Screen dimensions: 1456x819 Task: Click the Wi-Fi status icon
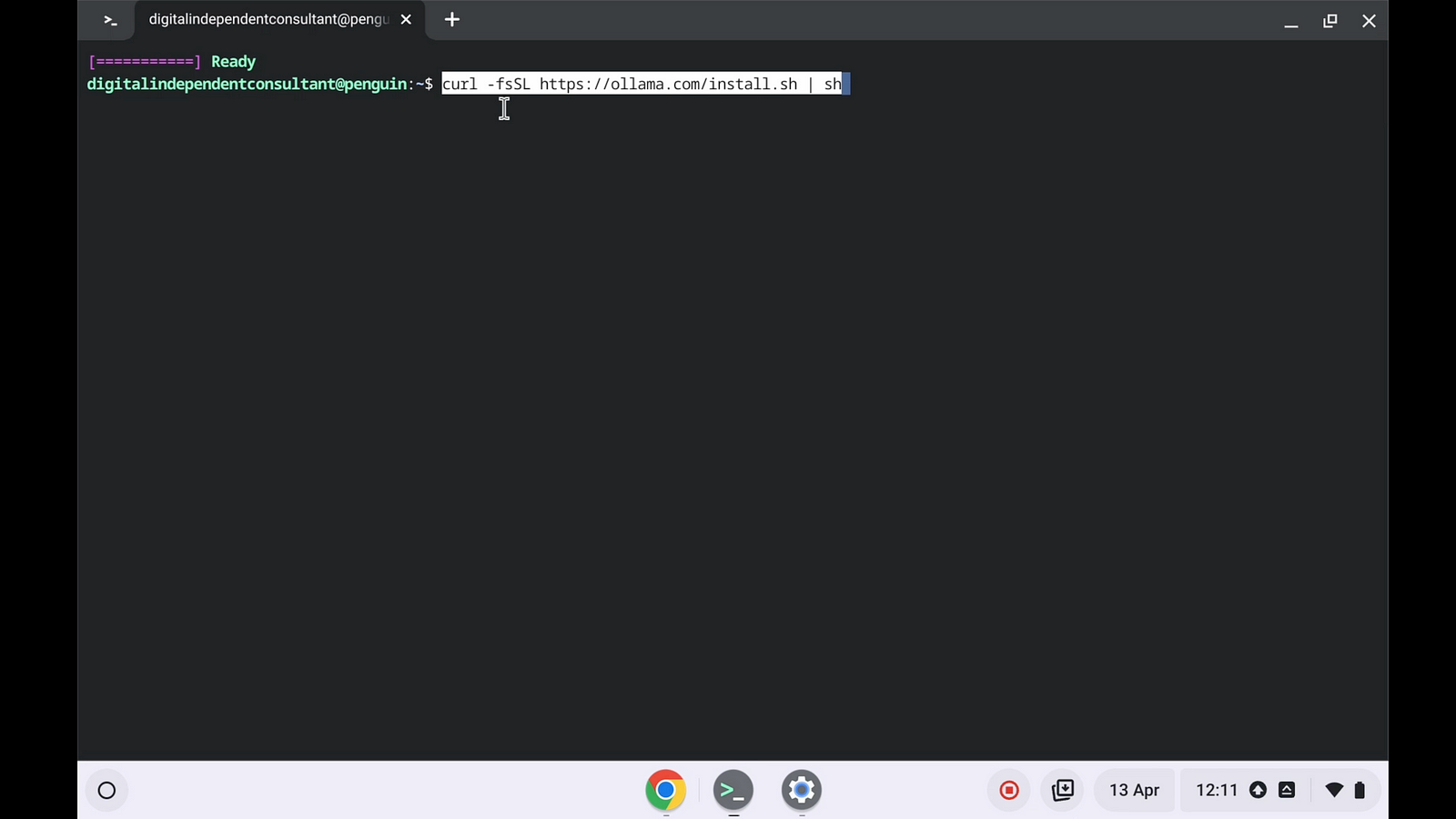1333,790
